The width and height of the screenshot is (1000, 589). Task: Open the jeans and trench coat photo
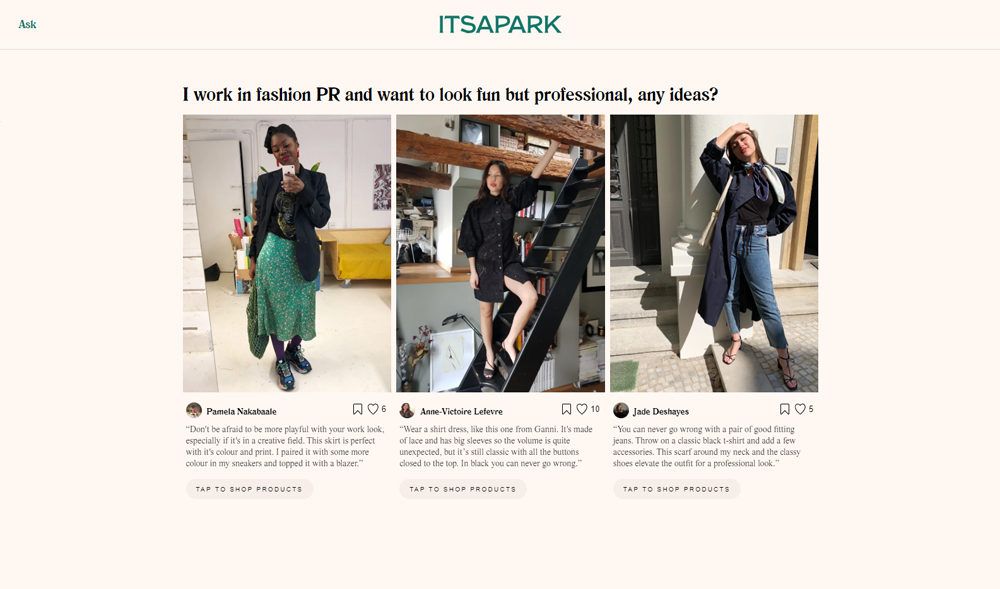point(714,253)
